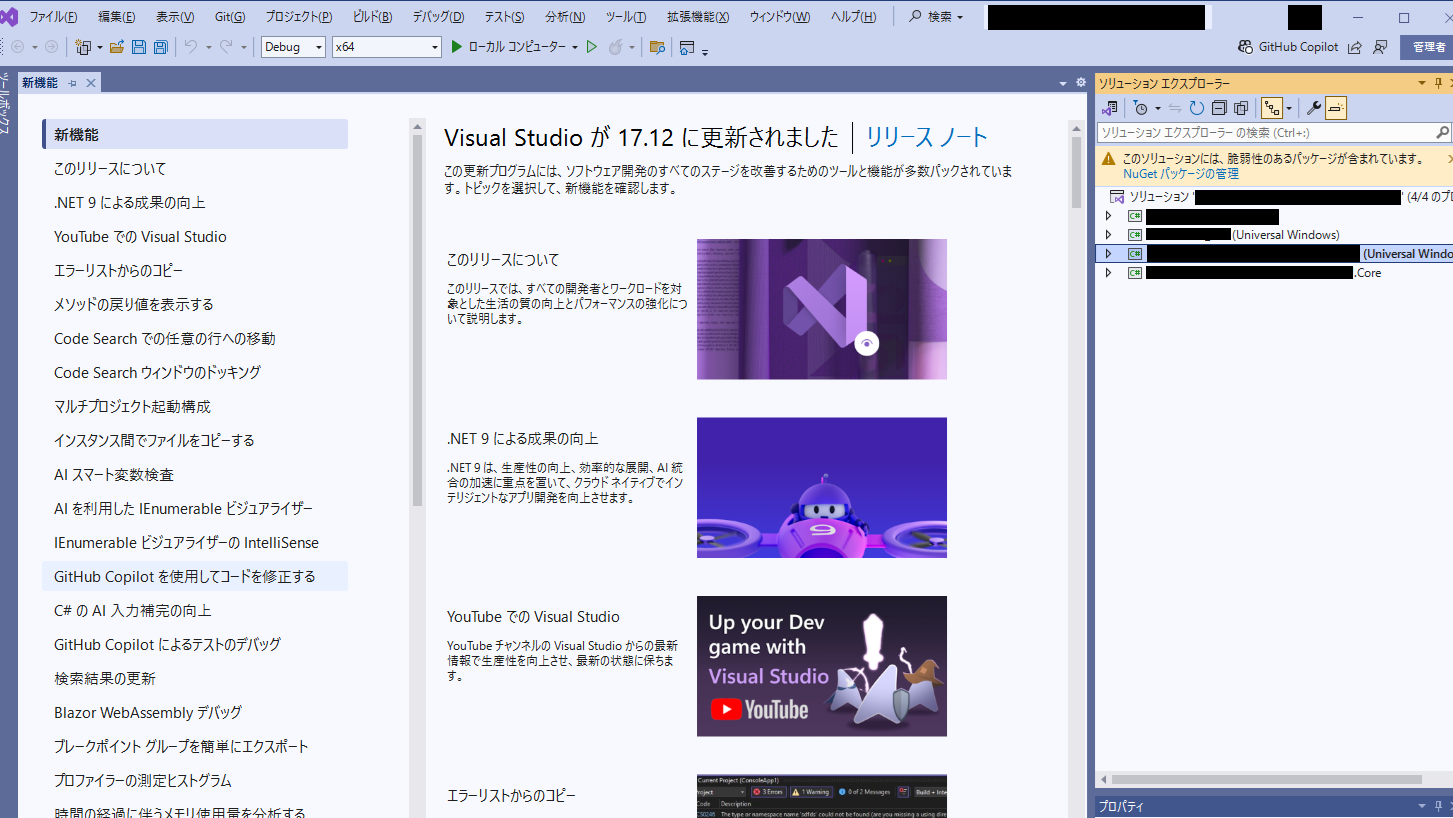This screenshot has height=818, width=1453.
Task: Click the Hot Reload flame icon
Action: click(x=616, y=47)
